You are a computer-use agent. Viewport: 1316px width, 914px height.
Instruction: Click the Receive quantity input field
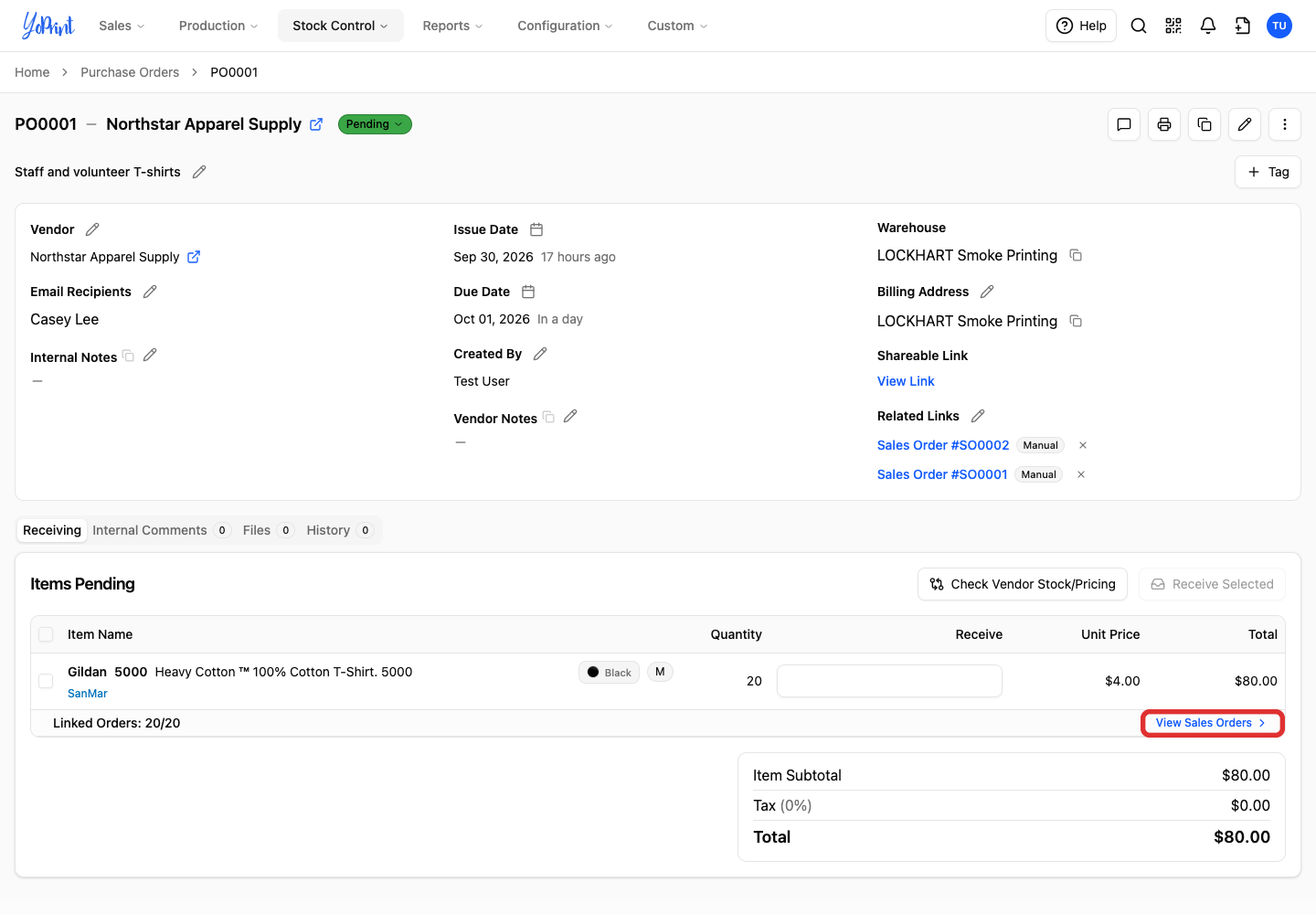[889, 681]
